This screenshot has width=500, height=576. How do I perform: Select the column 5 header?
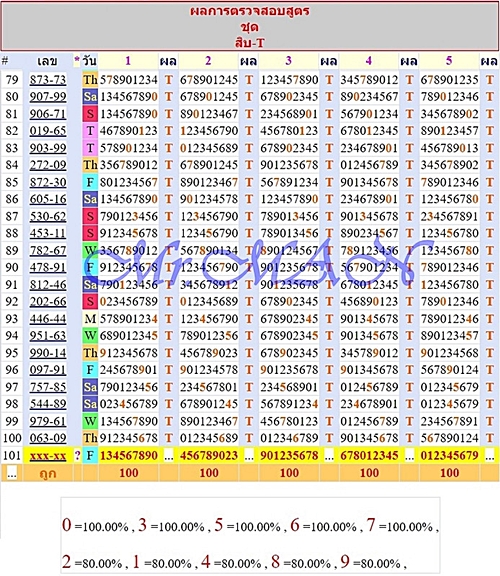click(449, 61)
